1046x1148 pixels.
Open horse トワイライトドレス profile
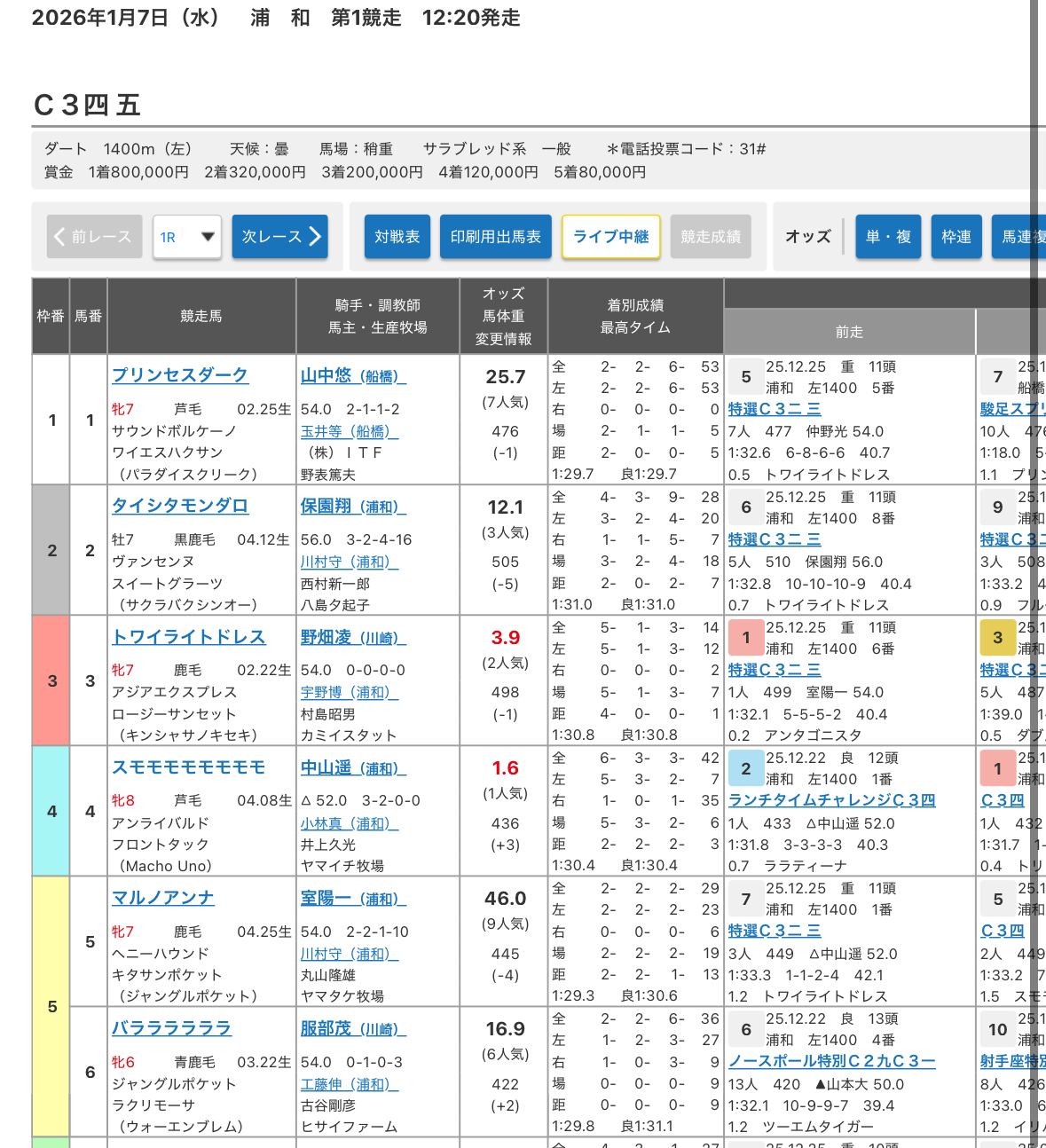click(189, 637)
